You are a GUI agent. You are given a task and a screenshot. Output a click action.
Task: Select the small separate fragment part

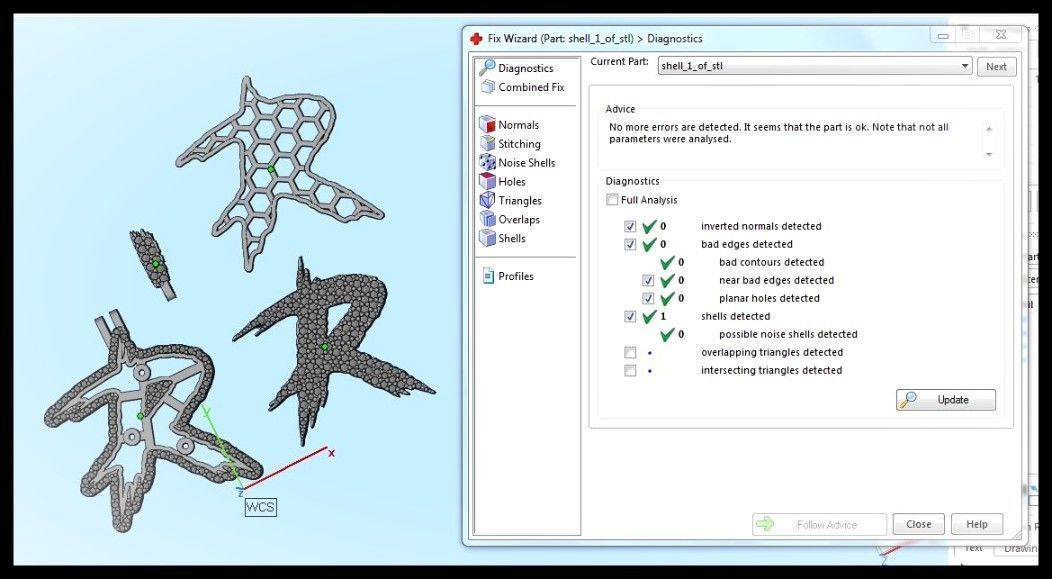click(x=155, y=263)
